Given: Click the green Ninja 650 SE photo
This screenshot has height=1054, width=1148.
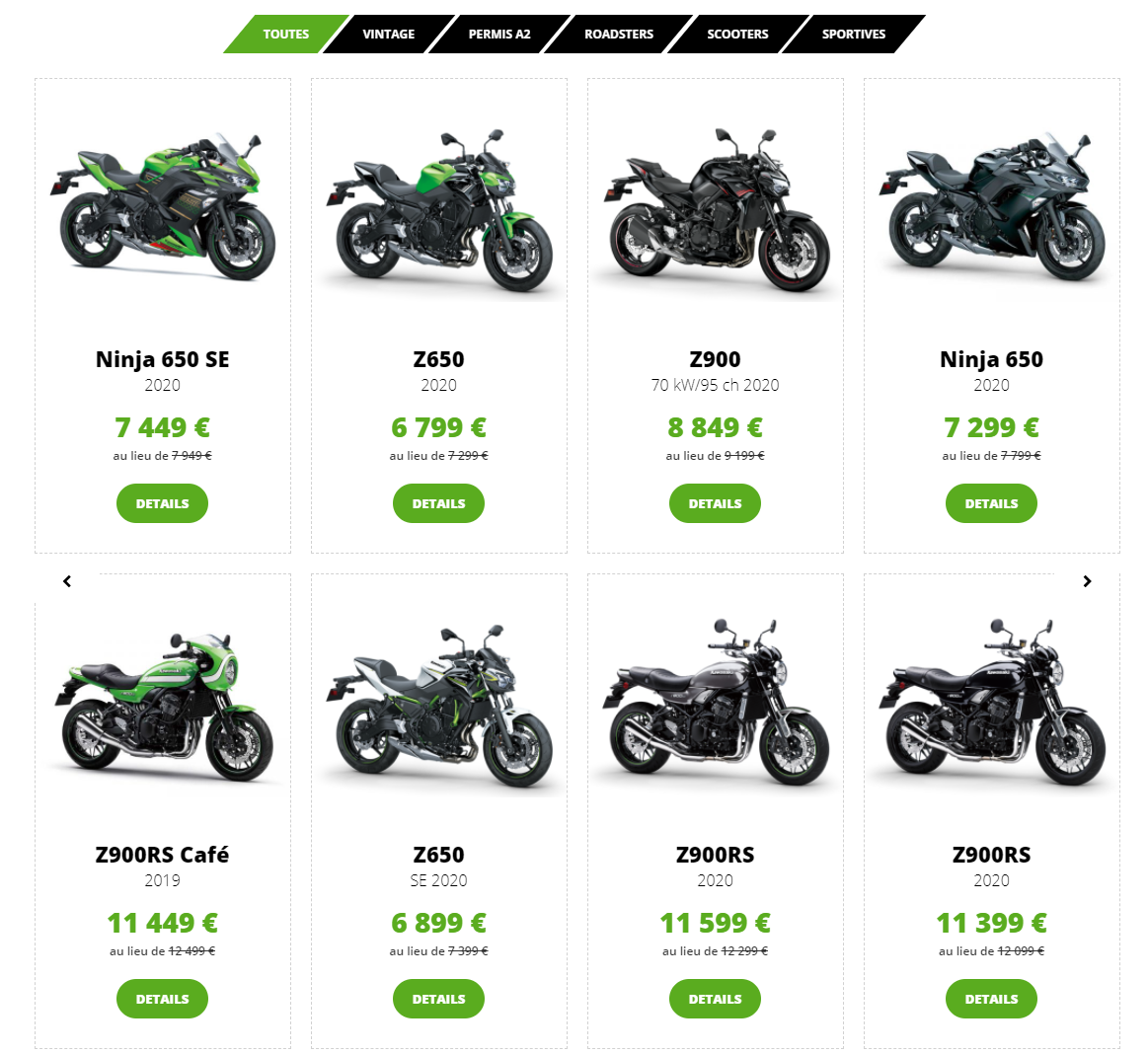Looking at the screenshot, I should 163,206.
